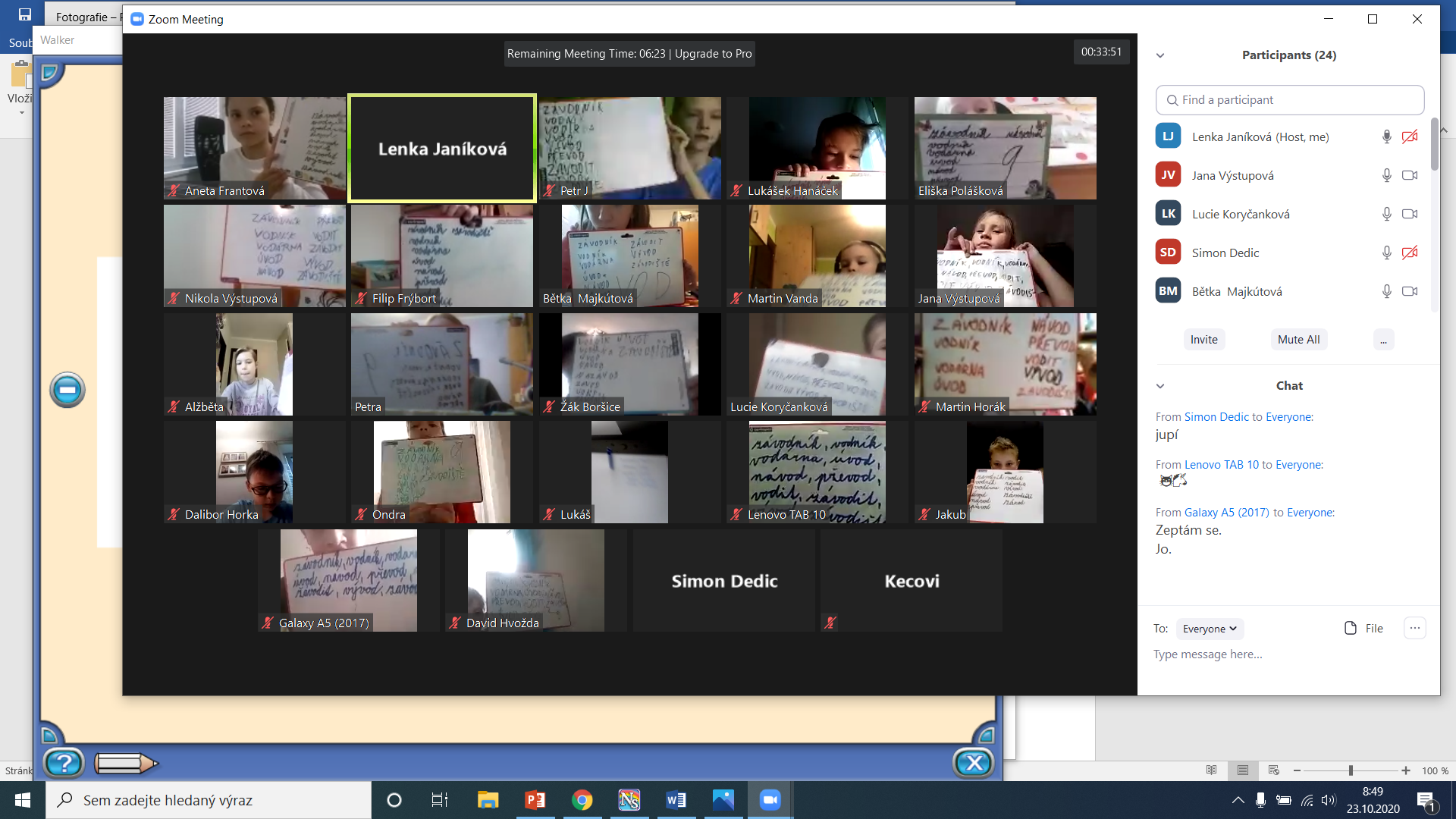This screenshot has height=819, width=1456.
Task: Click Word 100 % zoom level
Action: tap(1435, 770)
